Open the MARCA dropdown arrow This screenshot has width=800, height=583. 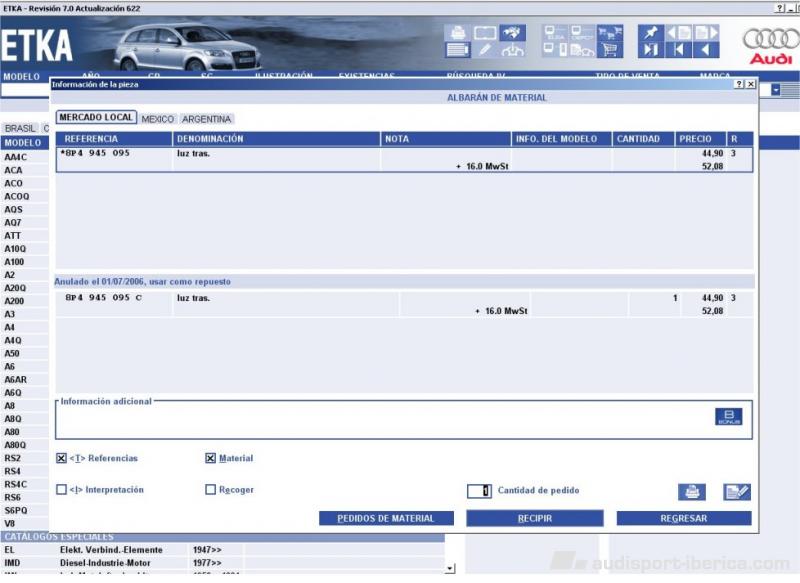click(x=777, y=90)
